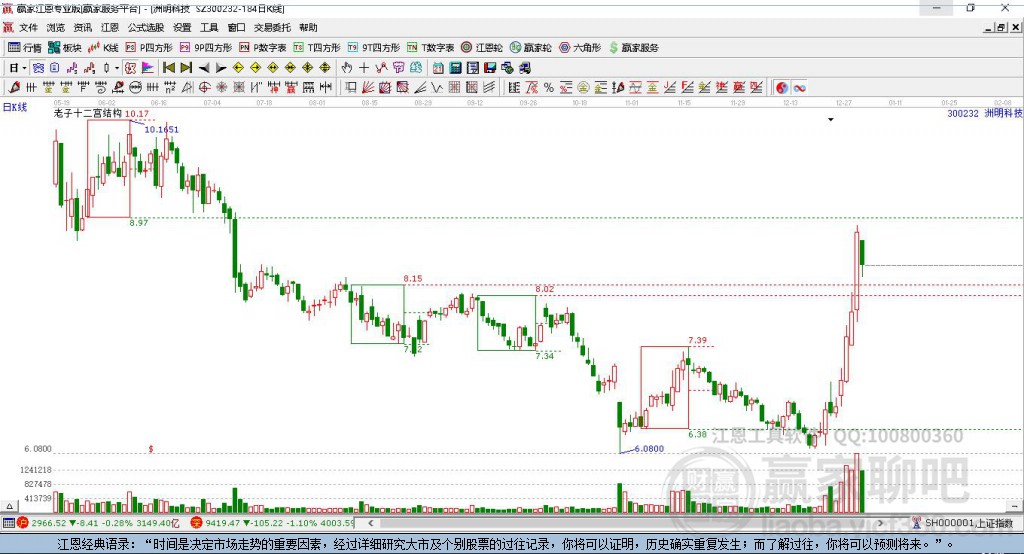Screen dimensions: 1024x554
Task: Click the n² time-cycle tool icon
Action: 170,88
